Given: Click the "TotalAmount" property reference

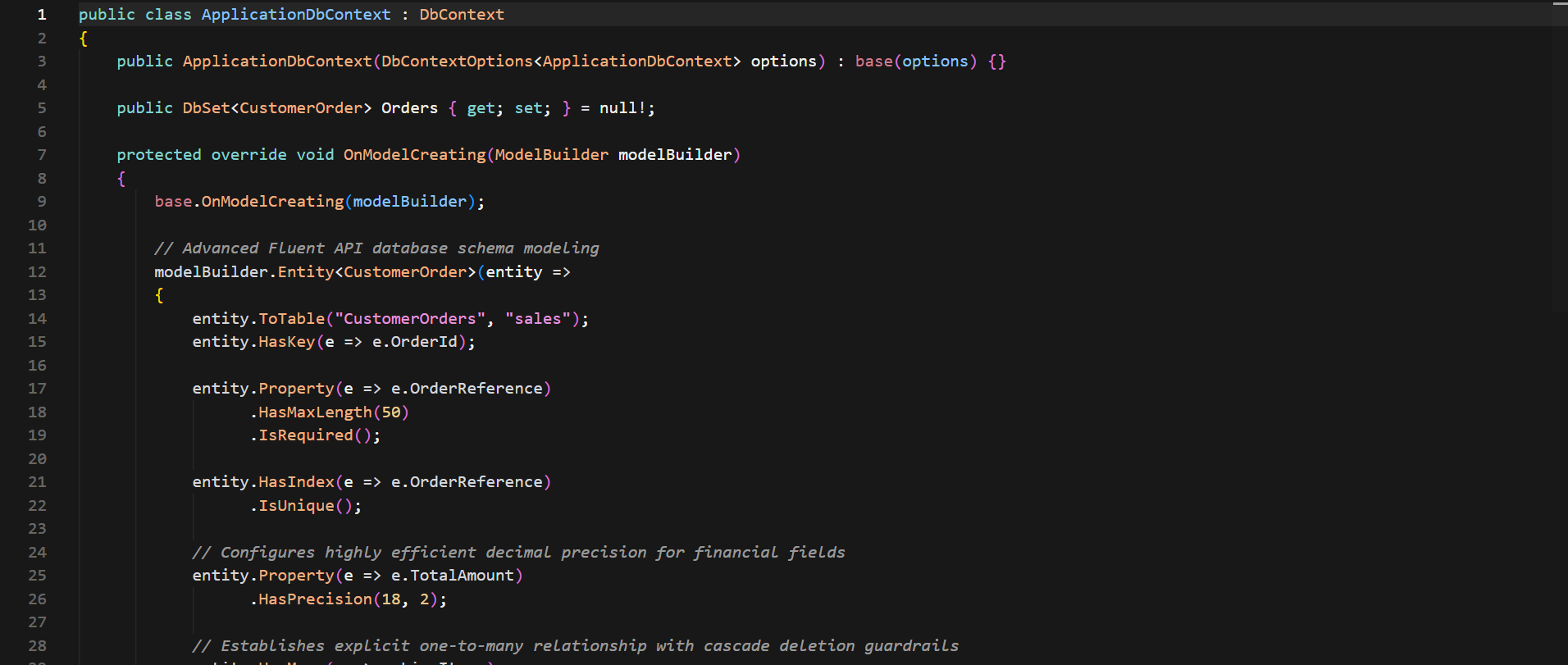Looking at the screenshot, I should click(462, 576).
